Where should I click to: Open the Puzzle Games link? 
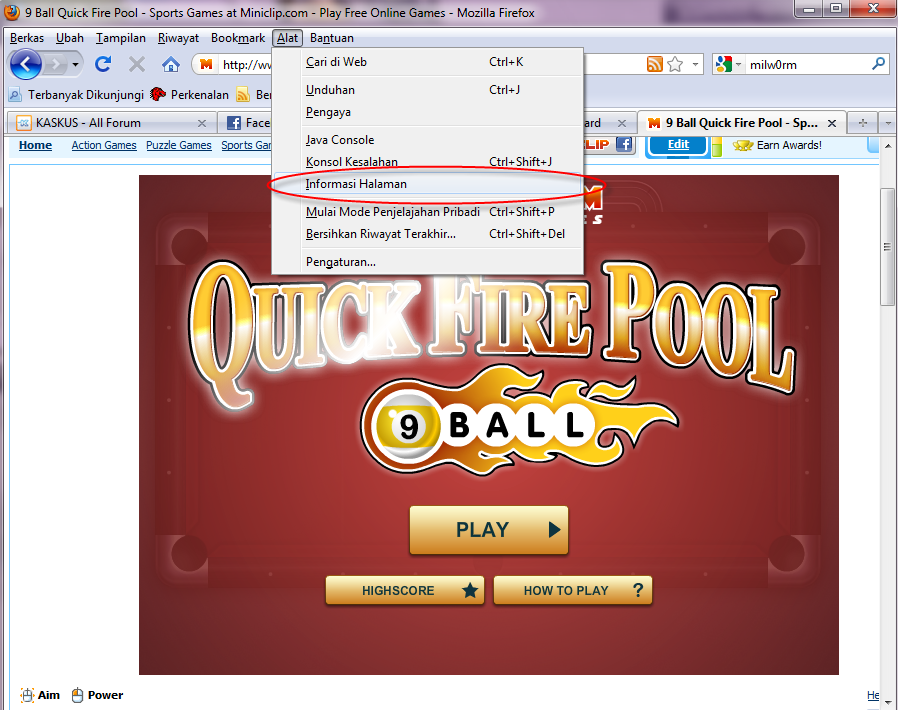(179, 145)
